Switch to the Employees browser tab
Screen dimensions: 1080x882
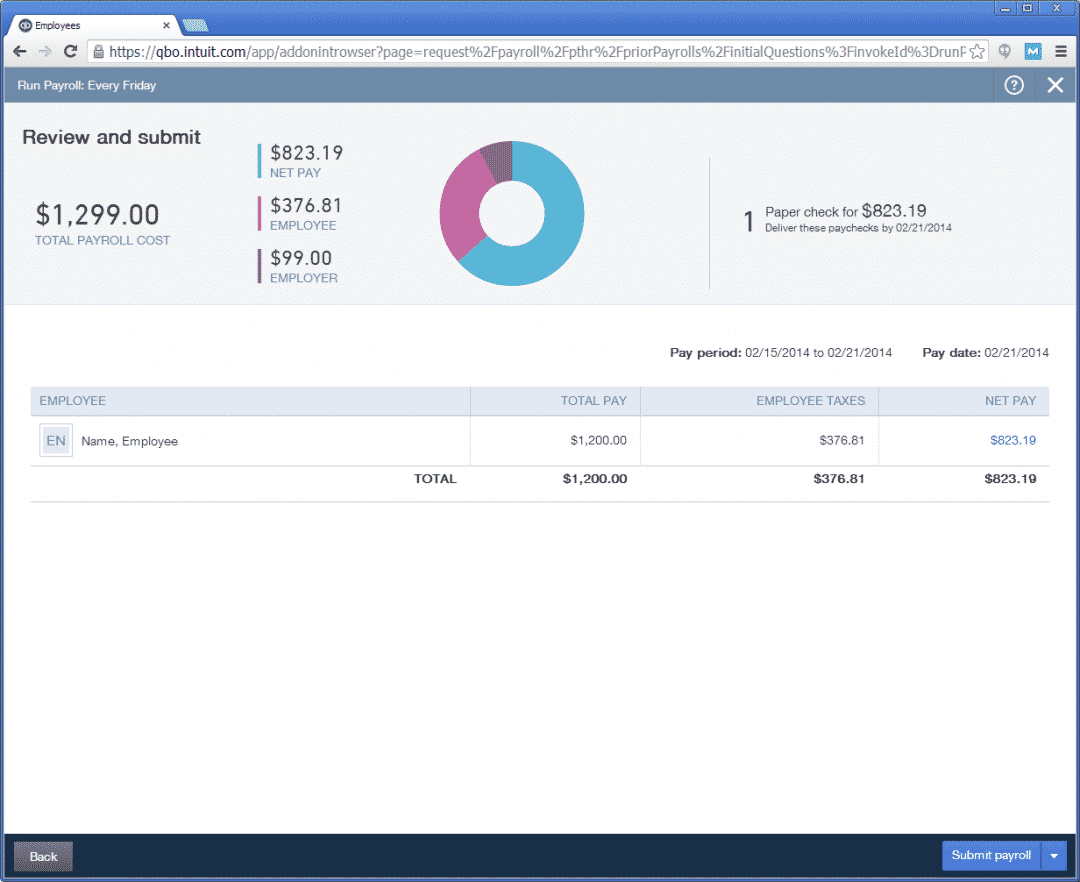(x=90, y=25)
